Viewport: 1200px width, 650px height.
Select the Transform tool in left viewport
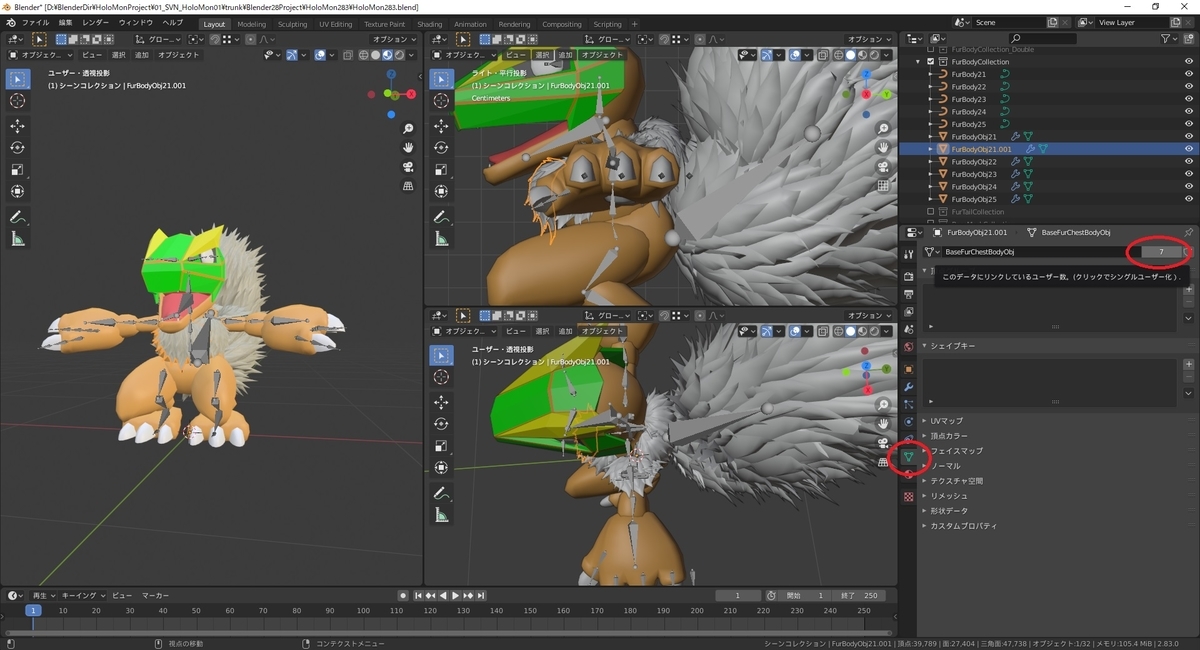pyautogui.click(x=18, y=191)
